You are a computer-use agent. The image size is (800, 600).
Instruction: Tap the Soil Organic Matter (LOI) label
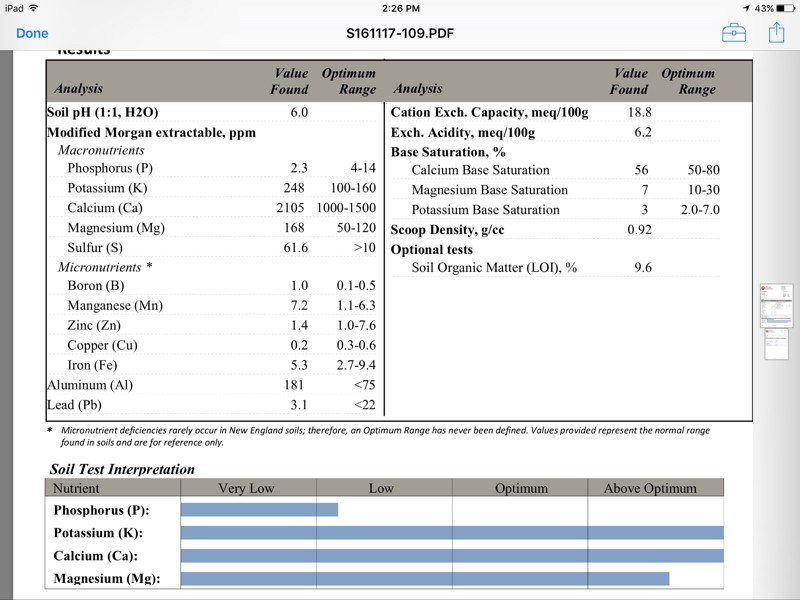494,268
